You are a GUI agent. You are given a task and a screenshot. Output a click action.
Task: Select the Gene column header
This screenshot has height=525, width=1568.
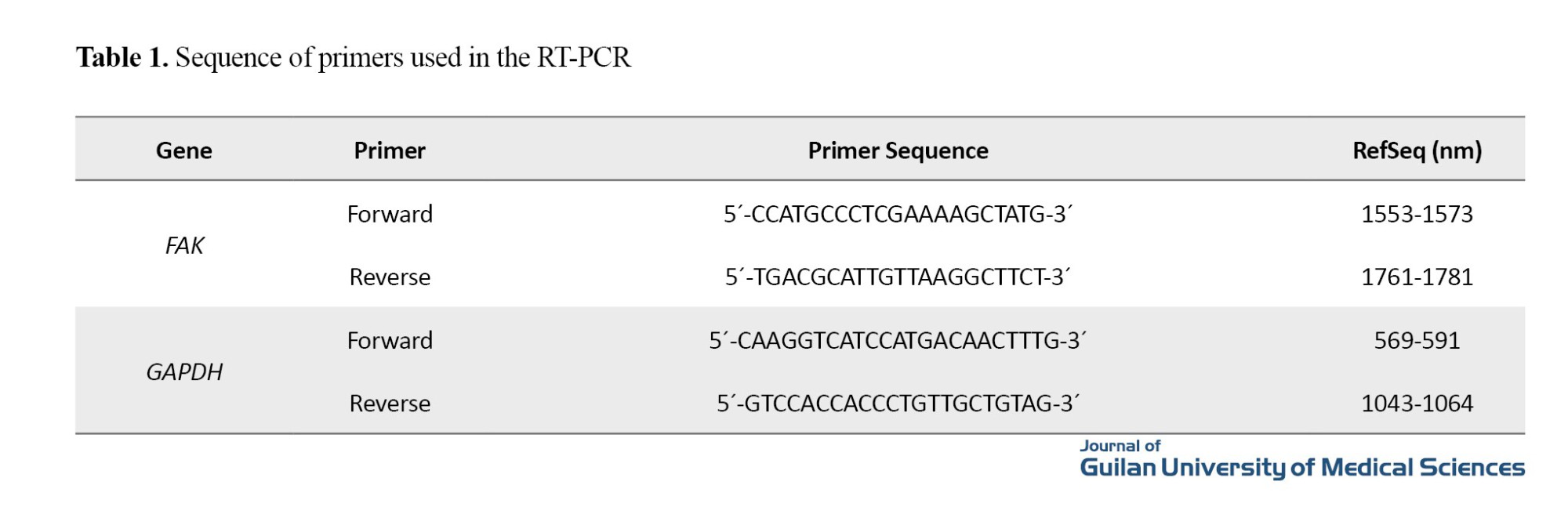point(183,150)
